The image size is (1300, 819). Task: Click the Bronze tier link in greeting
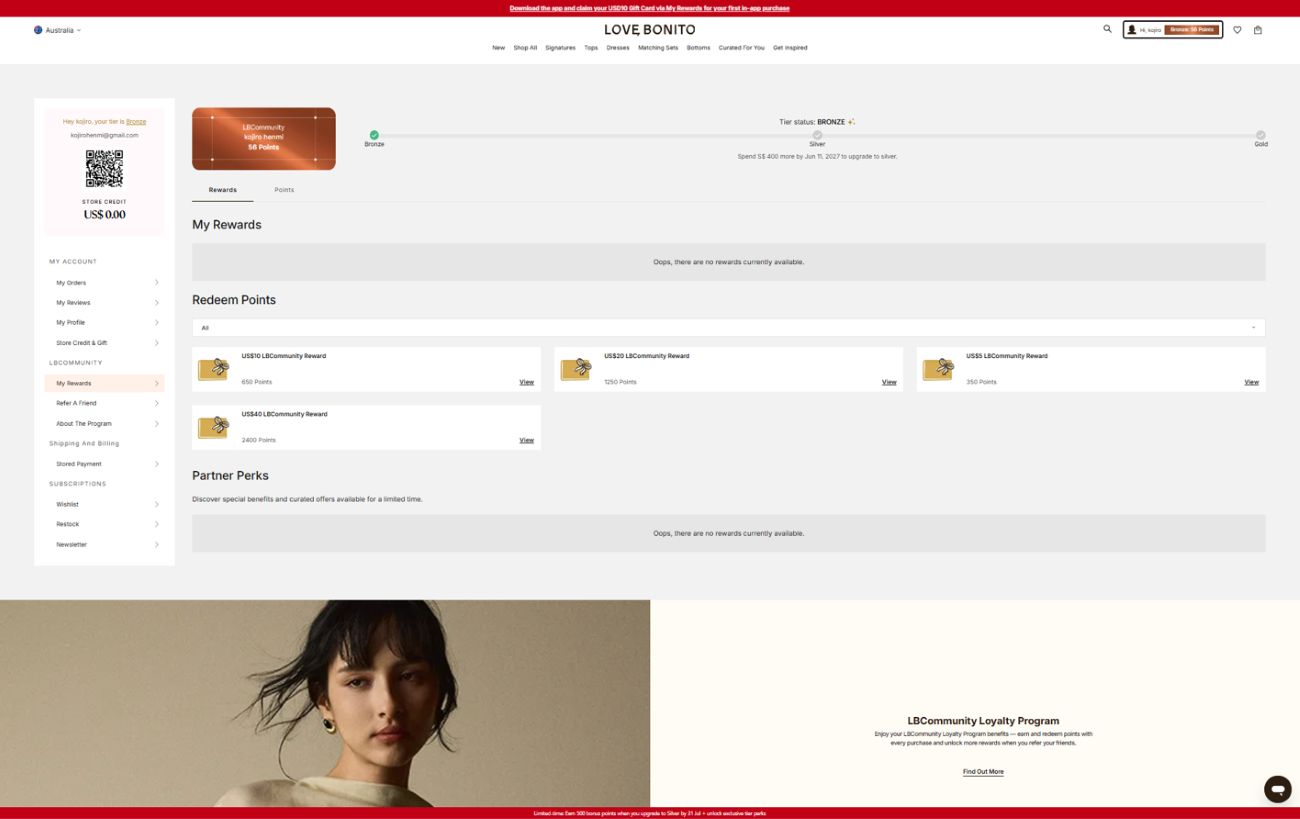tap(136, 122)
